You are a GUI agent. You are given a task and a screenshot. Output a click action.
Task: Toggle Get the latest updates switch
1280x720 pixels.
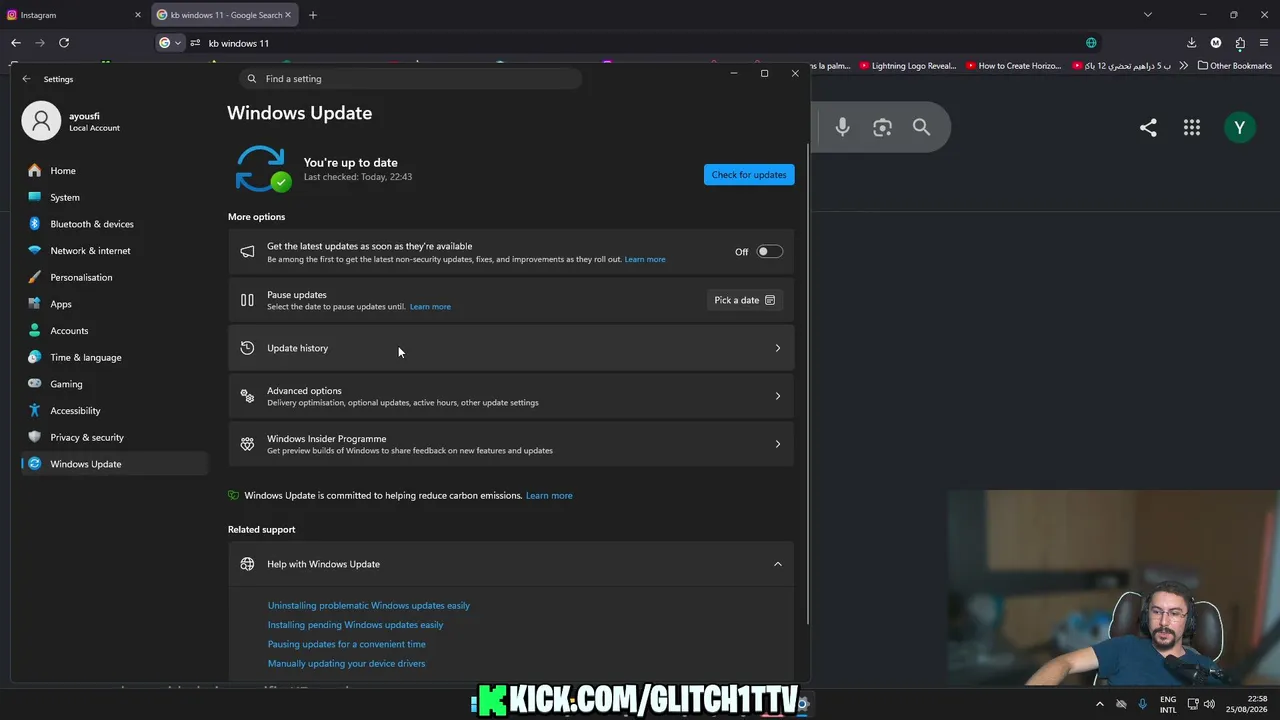tap(769, 252)
